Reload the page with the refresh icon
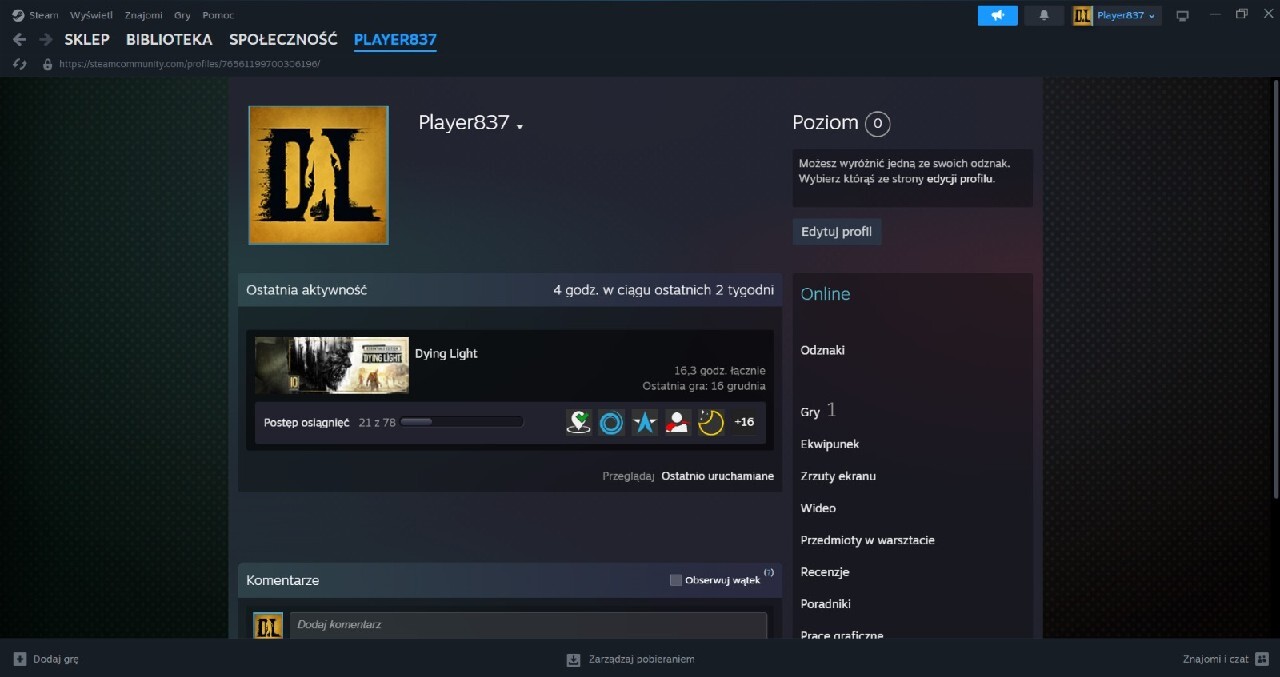The width and height of the screenshot is (1280, 677). tap(19, 64)
